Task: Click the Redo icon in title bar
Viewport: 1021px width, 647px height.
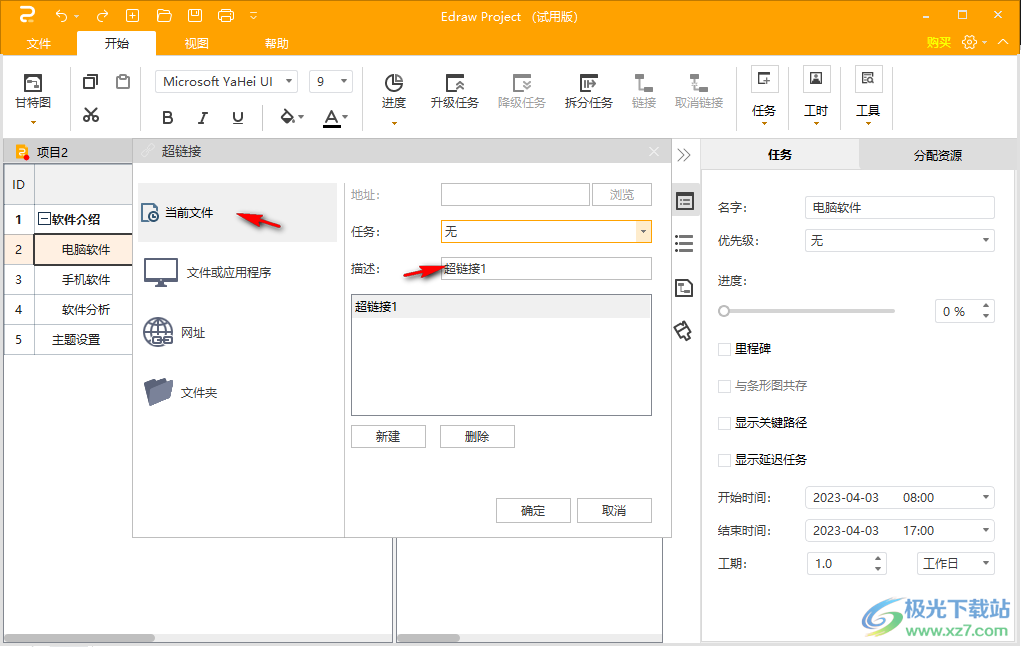Action: click(x=102, y=16)
